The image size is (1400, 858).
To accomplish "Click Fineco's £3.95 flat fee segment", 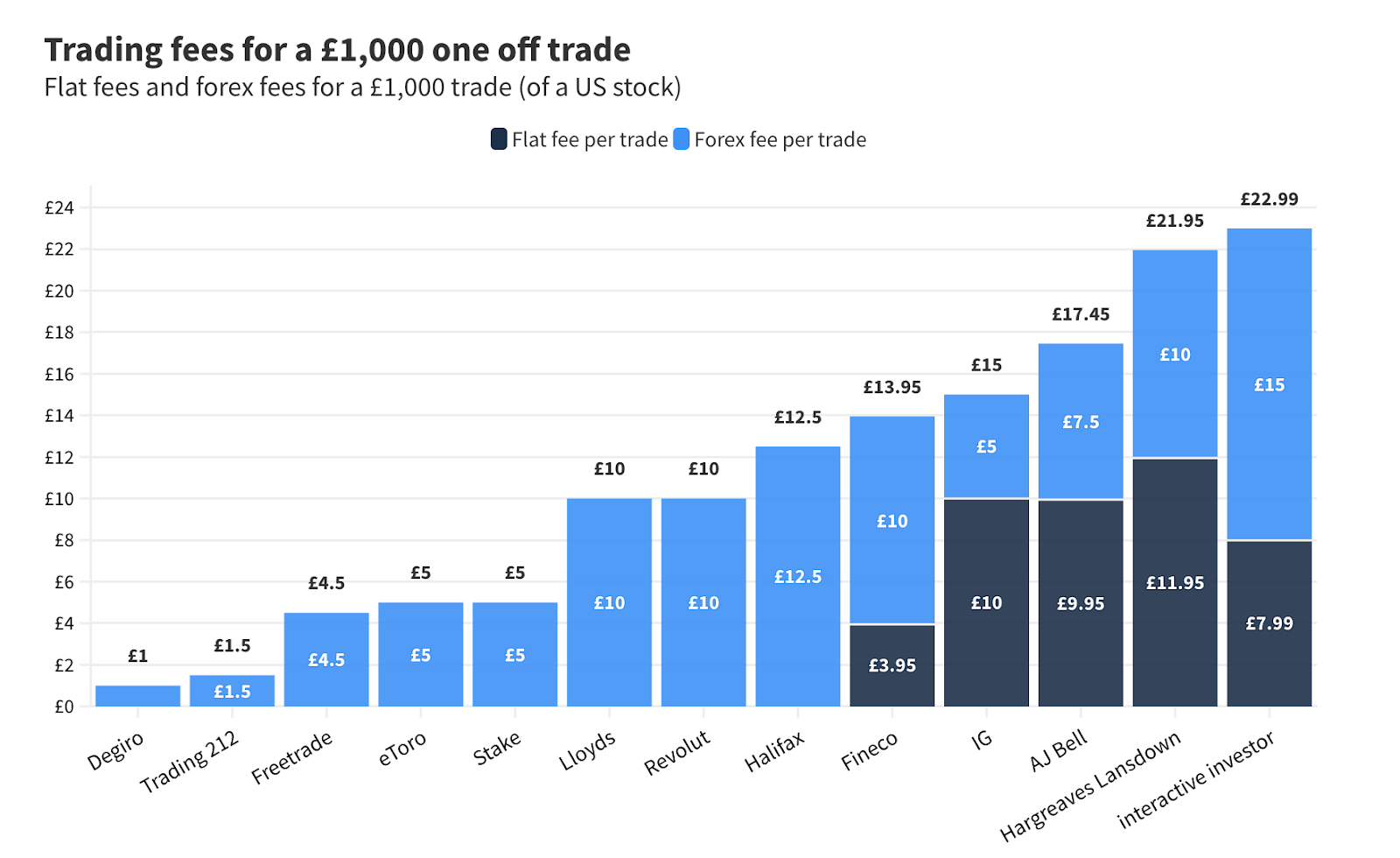I will [x=892, y=665].
